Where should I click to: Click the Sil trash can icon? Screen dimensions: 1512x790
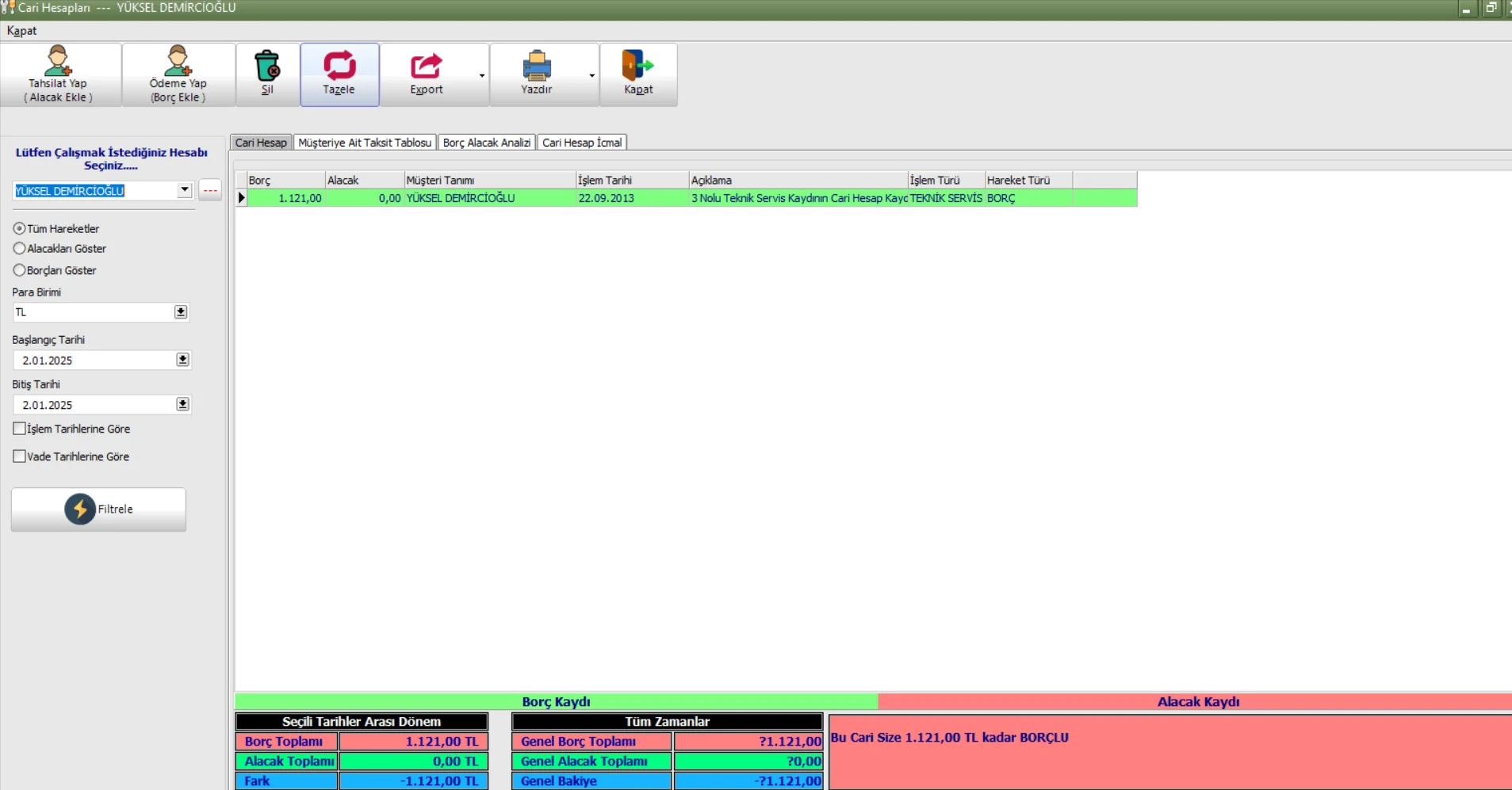point(267,65)
